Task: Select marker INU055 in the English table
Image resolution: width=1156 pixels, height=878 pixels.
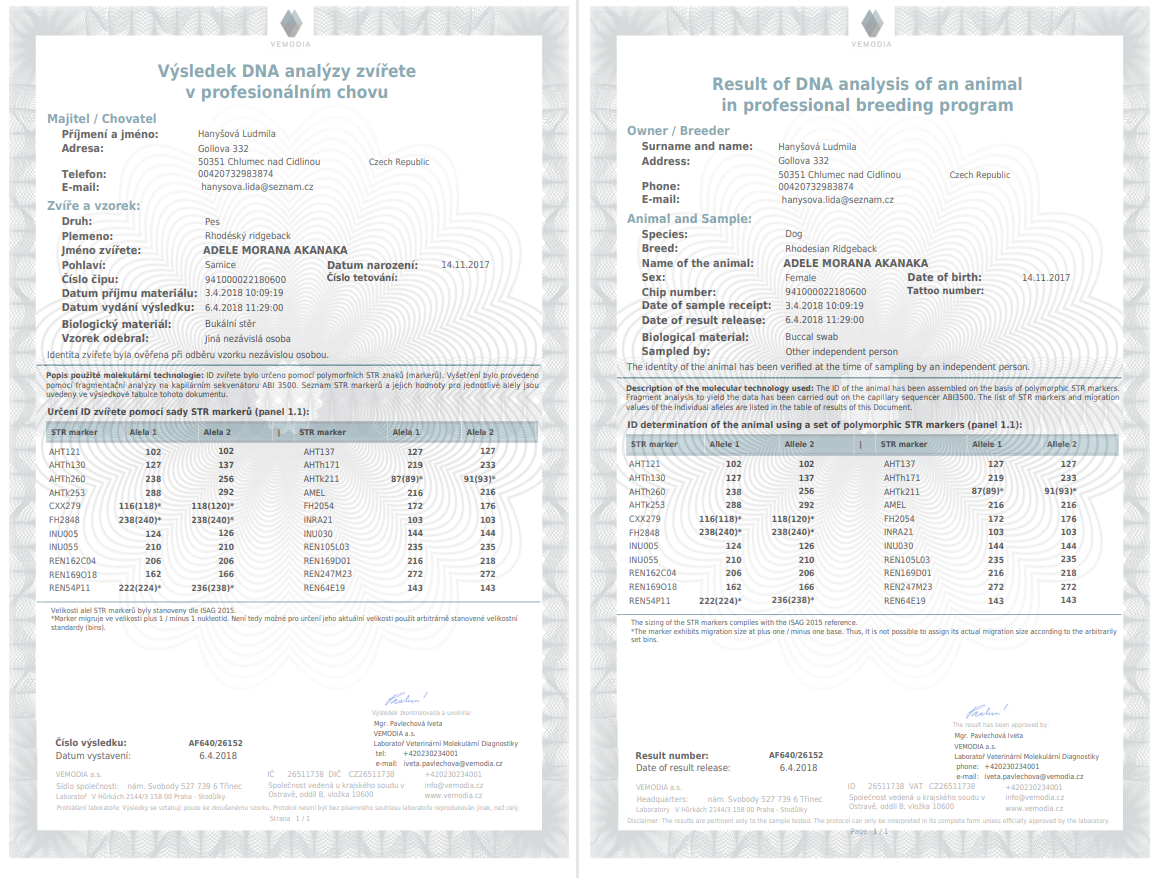Action: [x=644, y=560]
